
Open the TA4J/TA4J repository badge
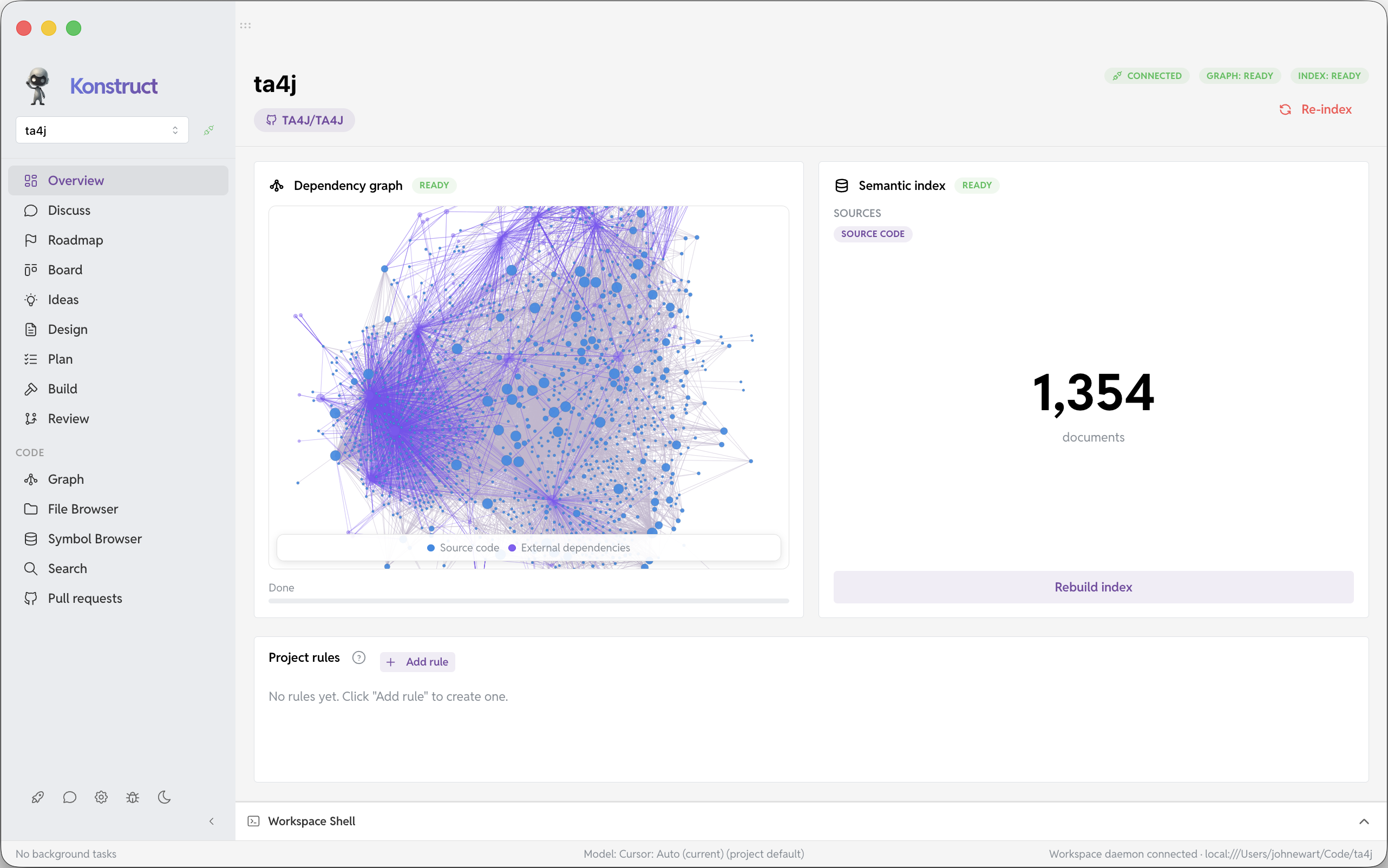(304, 120)
